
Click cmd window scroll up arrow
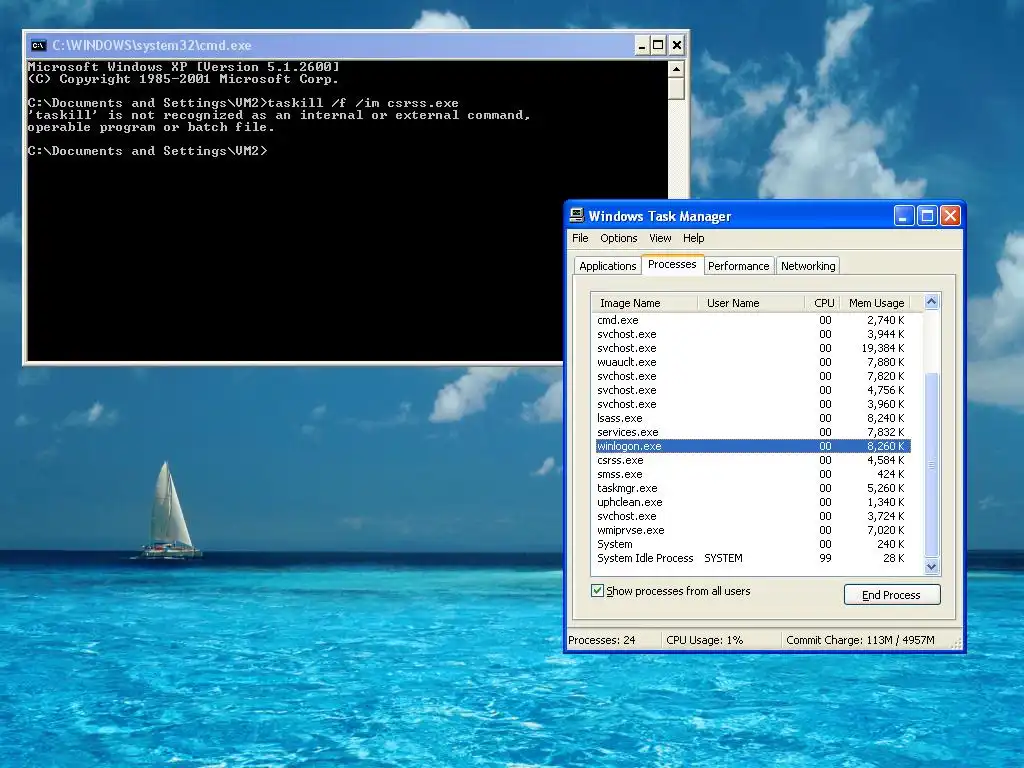click(677, 69)
